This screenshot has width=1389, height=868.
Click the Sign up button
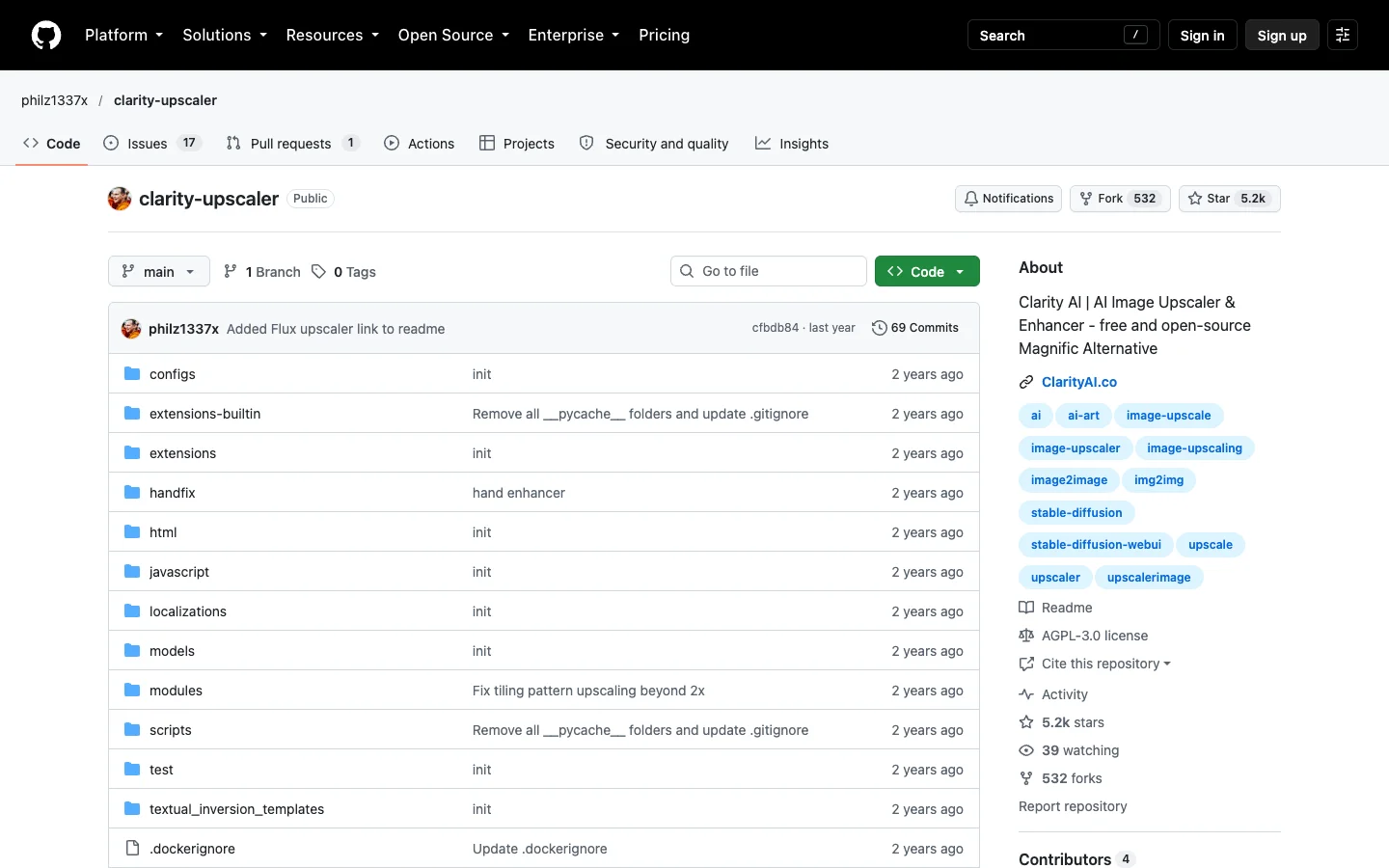click(1282, 36)
